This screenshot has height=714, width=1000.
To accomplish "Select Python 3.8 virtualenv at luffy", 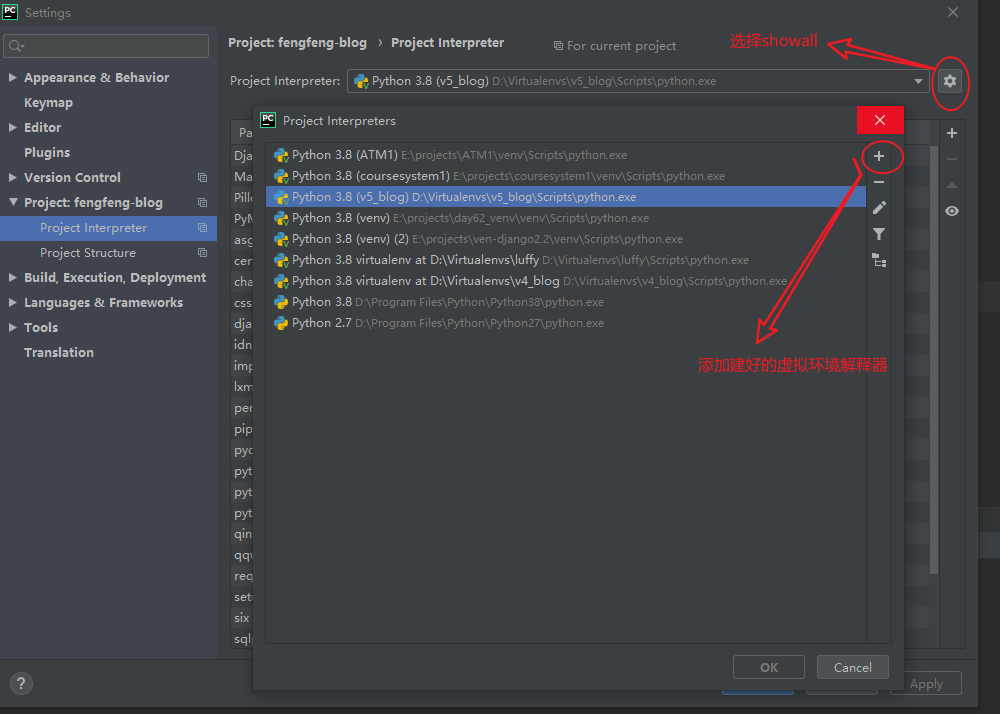I will pyautogui.click(x=566, y=260).
